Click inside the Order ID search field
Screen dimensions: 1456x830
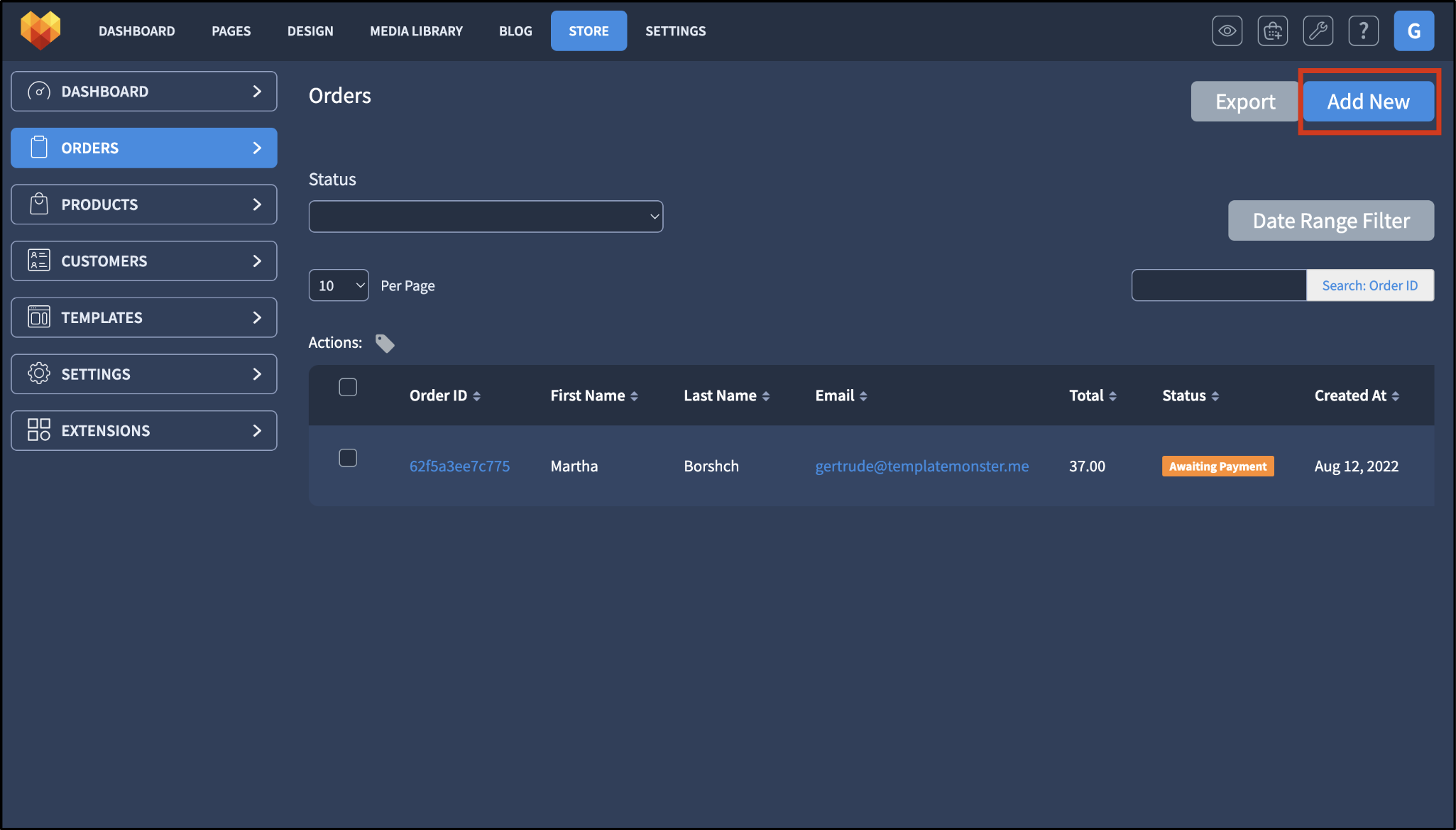pyautogui.click(x=1219, y=285)
